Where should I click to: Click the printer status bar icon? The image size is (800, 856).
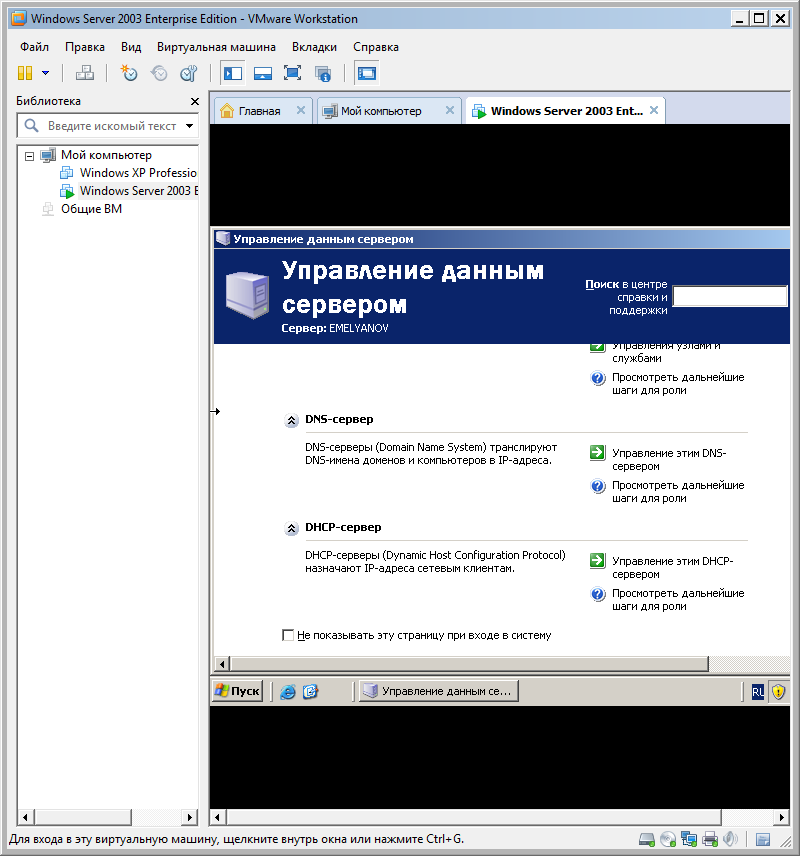(x=710, y=839)
